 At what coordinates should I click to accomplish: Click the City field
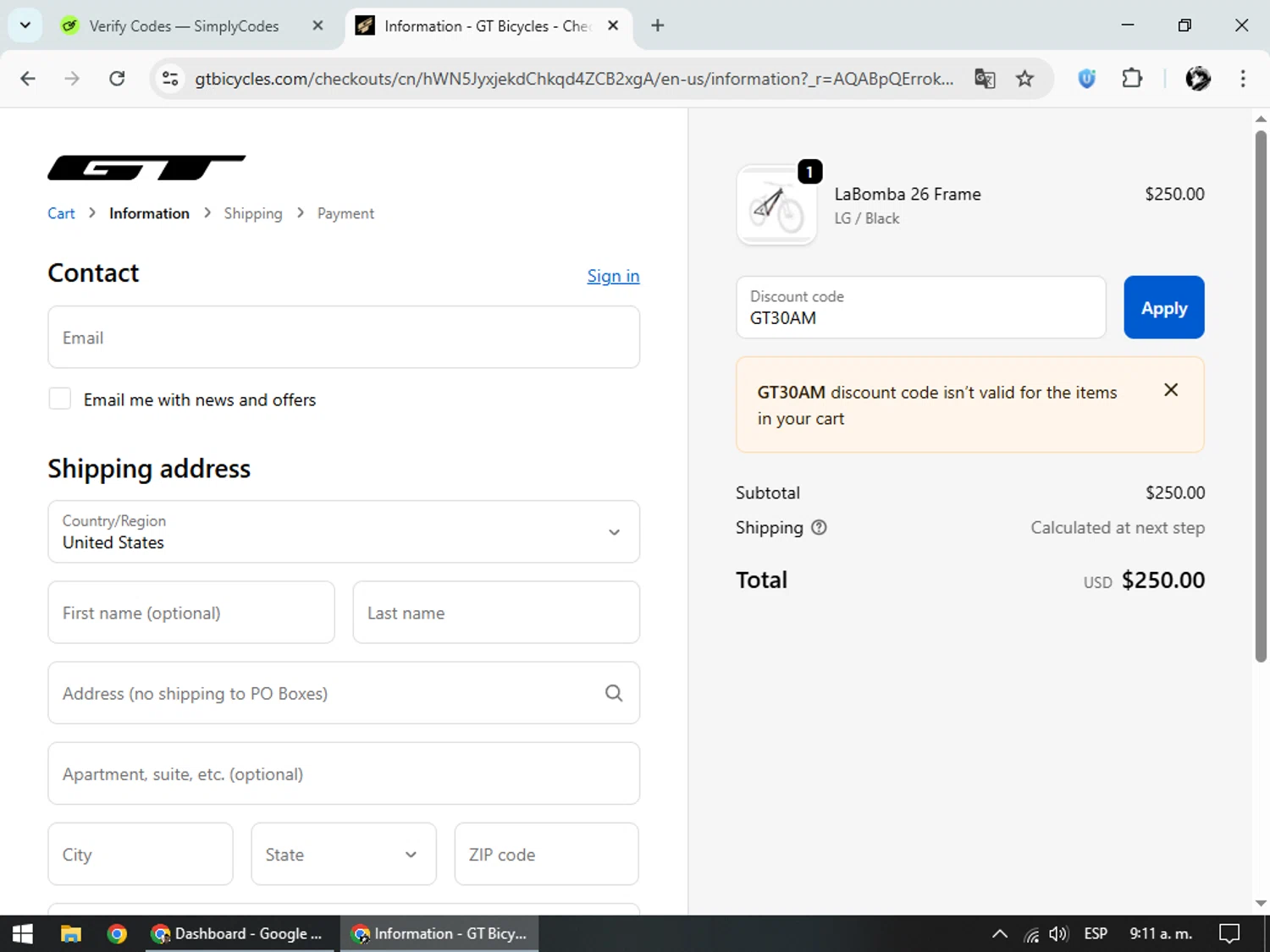pyautogui.click(x=141, y=854)
